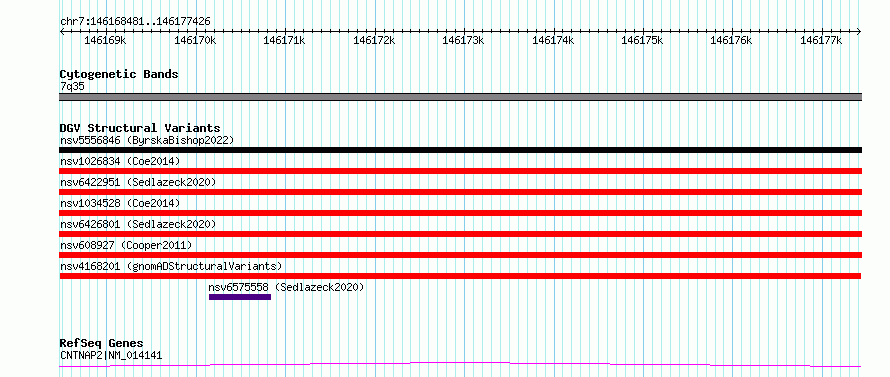Viewport: 890px width, 377px height.
Task: Click the DGV Structural Variants track title
Action: [140, 128]
